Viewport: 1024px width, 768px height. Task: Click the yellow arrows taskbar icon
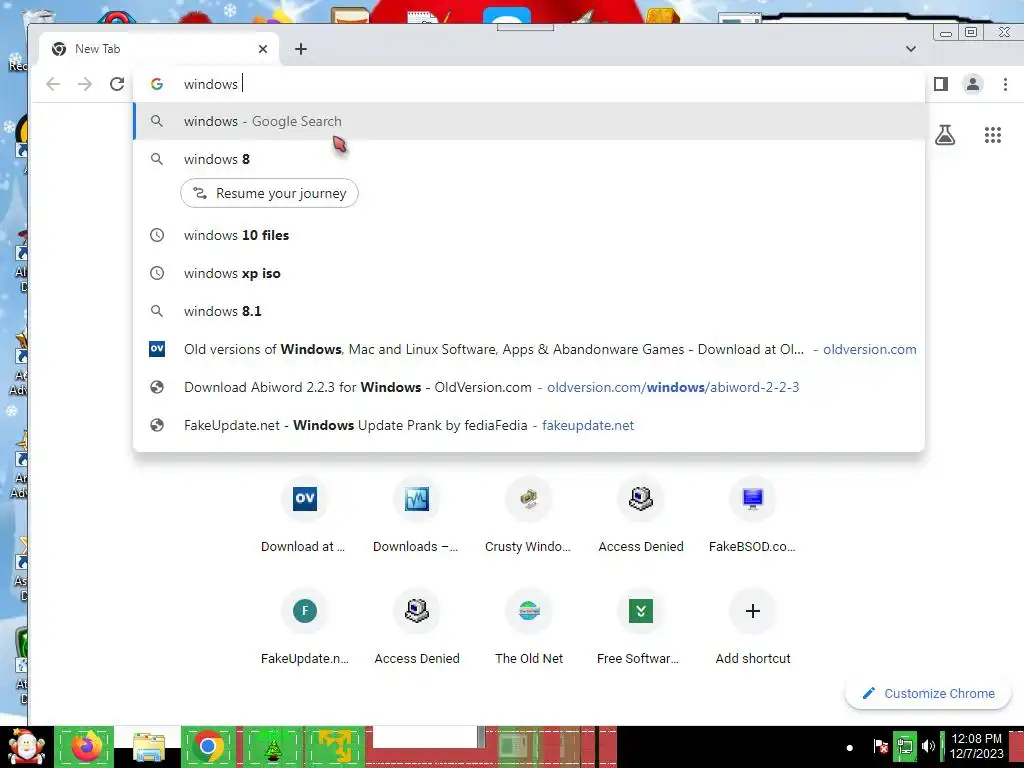point(334,746)
